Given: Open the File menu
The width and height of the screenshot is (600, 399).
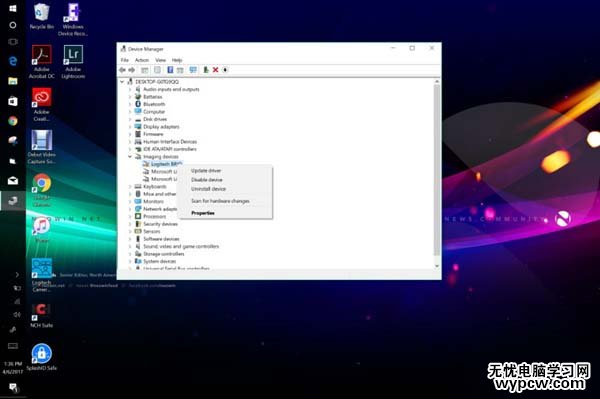Looking at the screenshot, I should tap(125, 60).
